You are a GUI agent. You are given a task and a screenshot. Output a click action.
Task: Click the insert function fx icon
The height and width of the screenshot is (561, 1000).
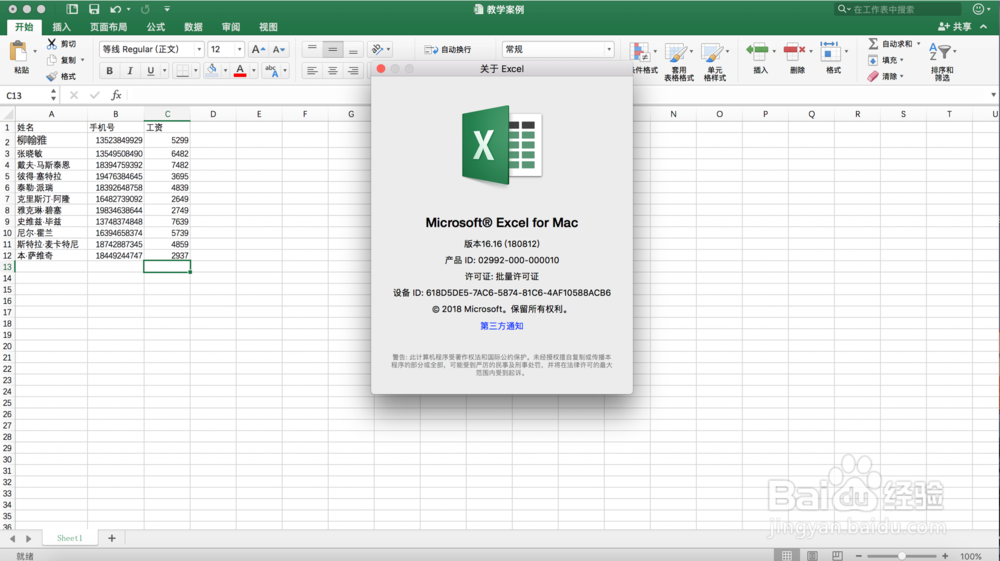pos(116,95)
